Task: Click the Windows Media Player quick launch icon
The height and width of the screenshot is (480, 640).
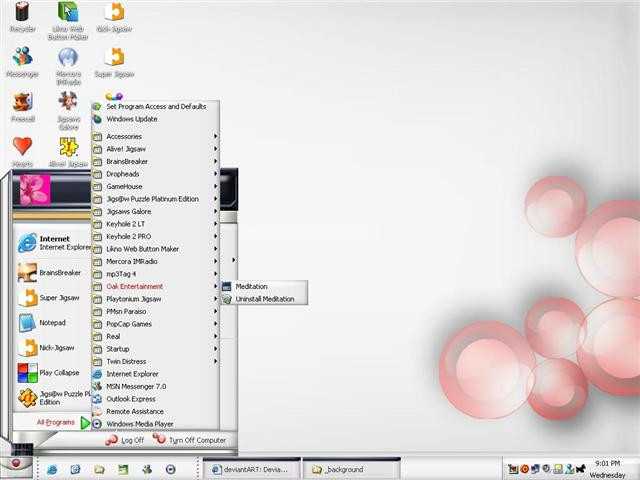Action: [171, 470]
